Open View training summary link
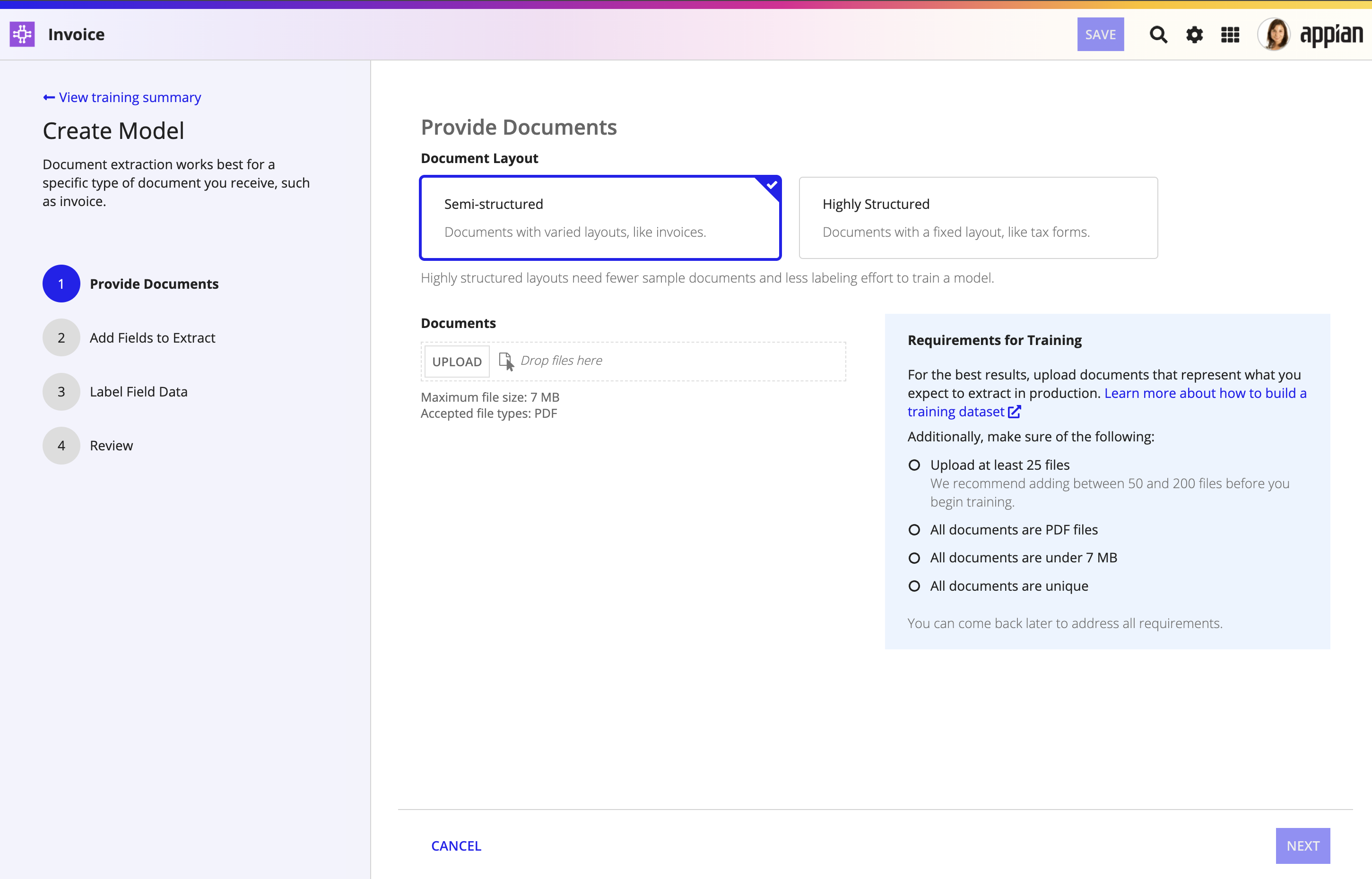Viewport: 1372px width, 879px height. (x=122, y=98)
